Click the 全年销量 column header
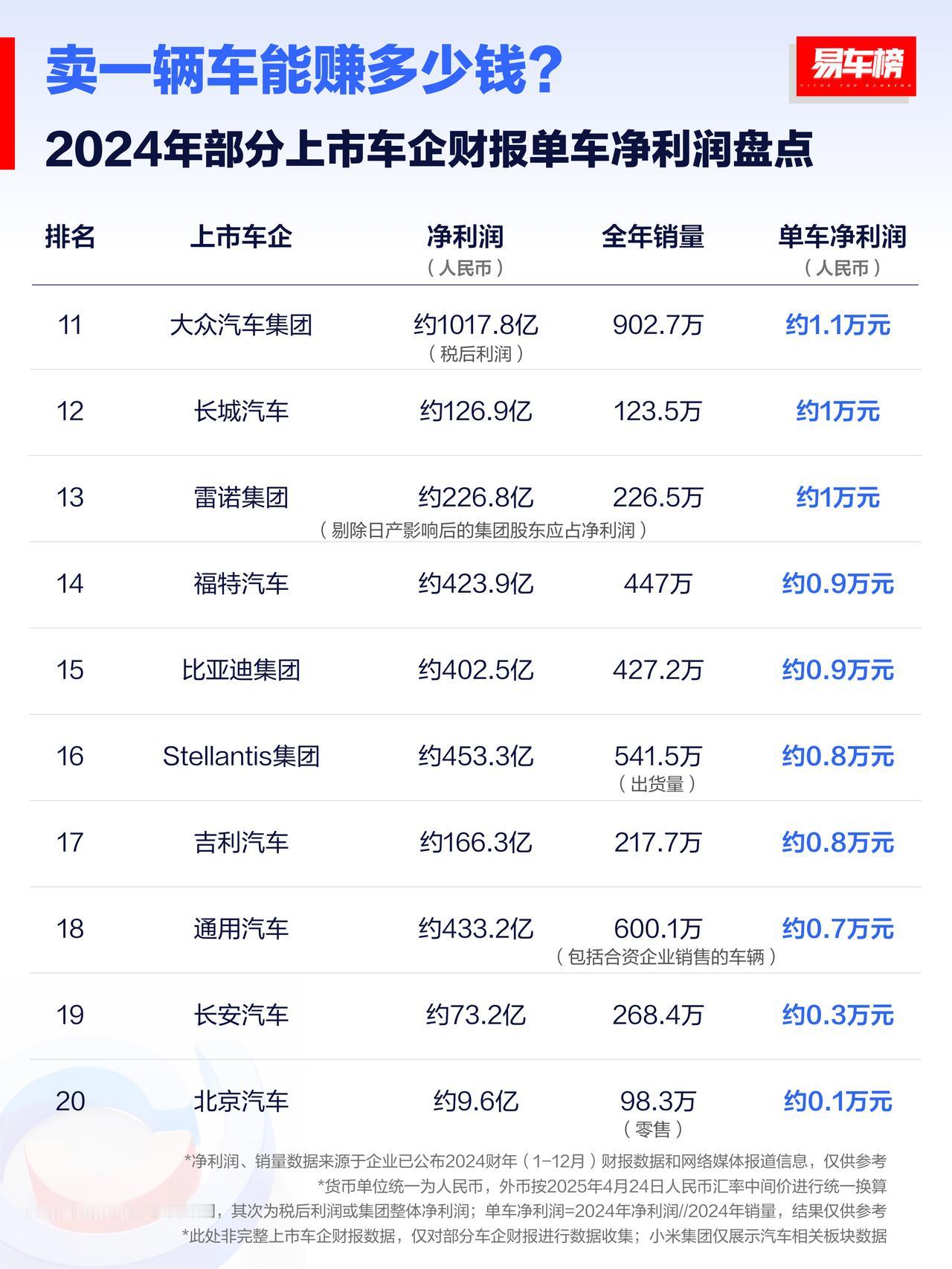This screenshot has width=952, height=1269. (653, 237)
